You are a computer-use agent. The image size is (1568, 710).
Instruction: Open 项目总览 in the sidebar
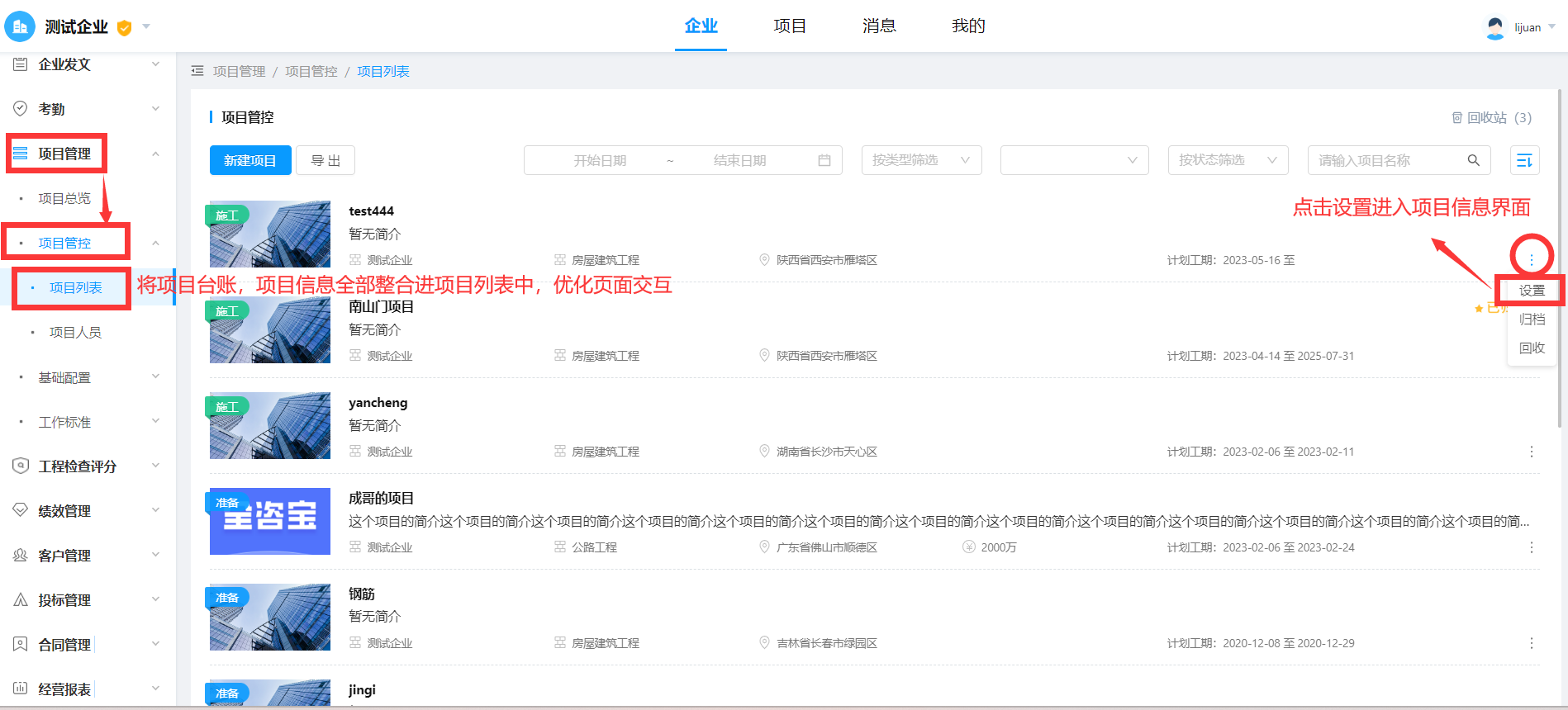point(64,198)
